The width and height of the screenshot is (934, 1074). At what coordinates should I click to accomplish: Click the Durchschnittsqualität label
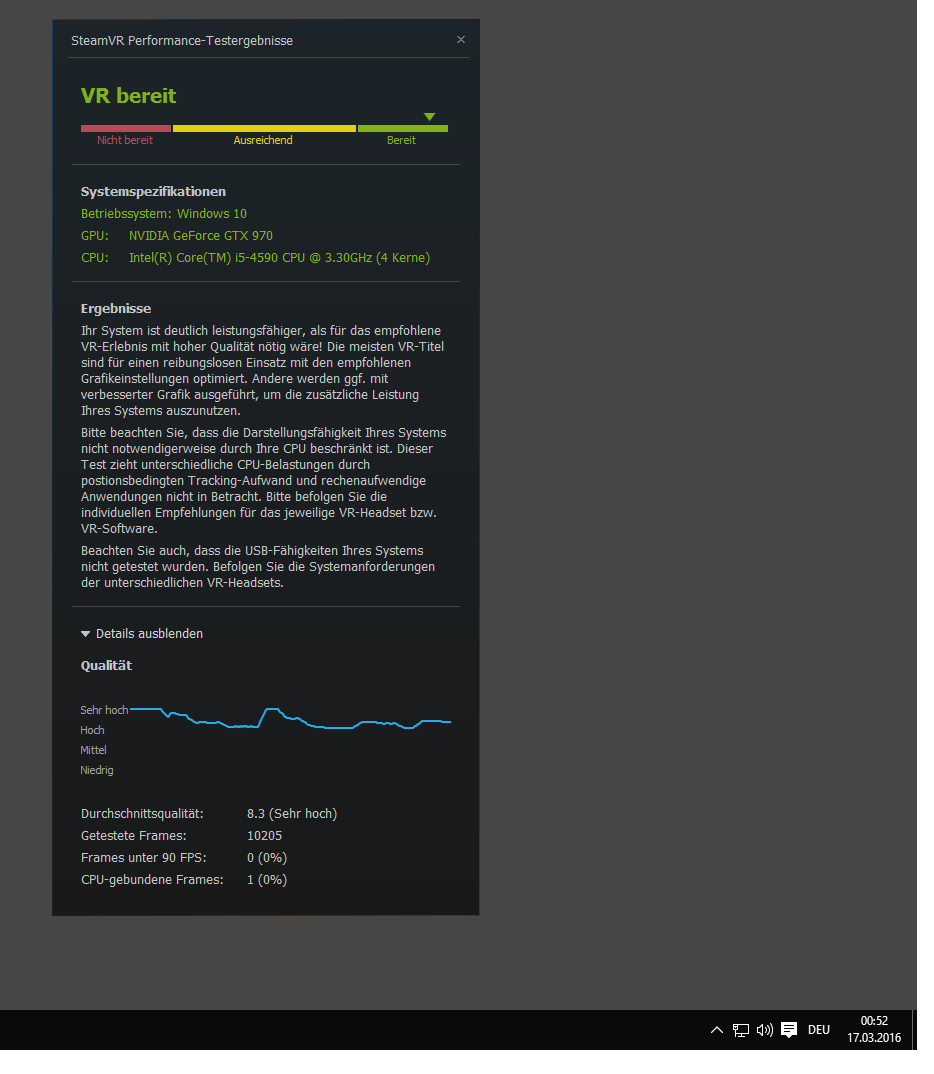point(142,814)
